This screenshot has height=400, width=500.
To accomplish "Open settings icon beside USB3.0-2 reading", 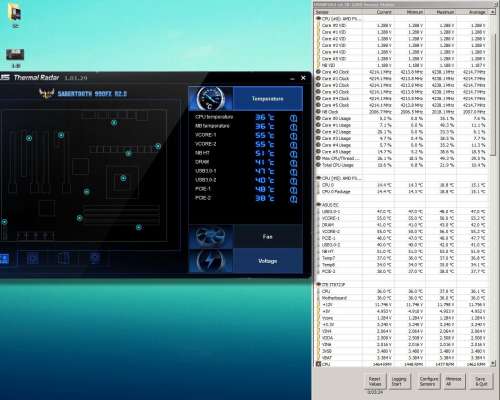I will pyautogui.click(x=293, y=181).
